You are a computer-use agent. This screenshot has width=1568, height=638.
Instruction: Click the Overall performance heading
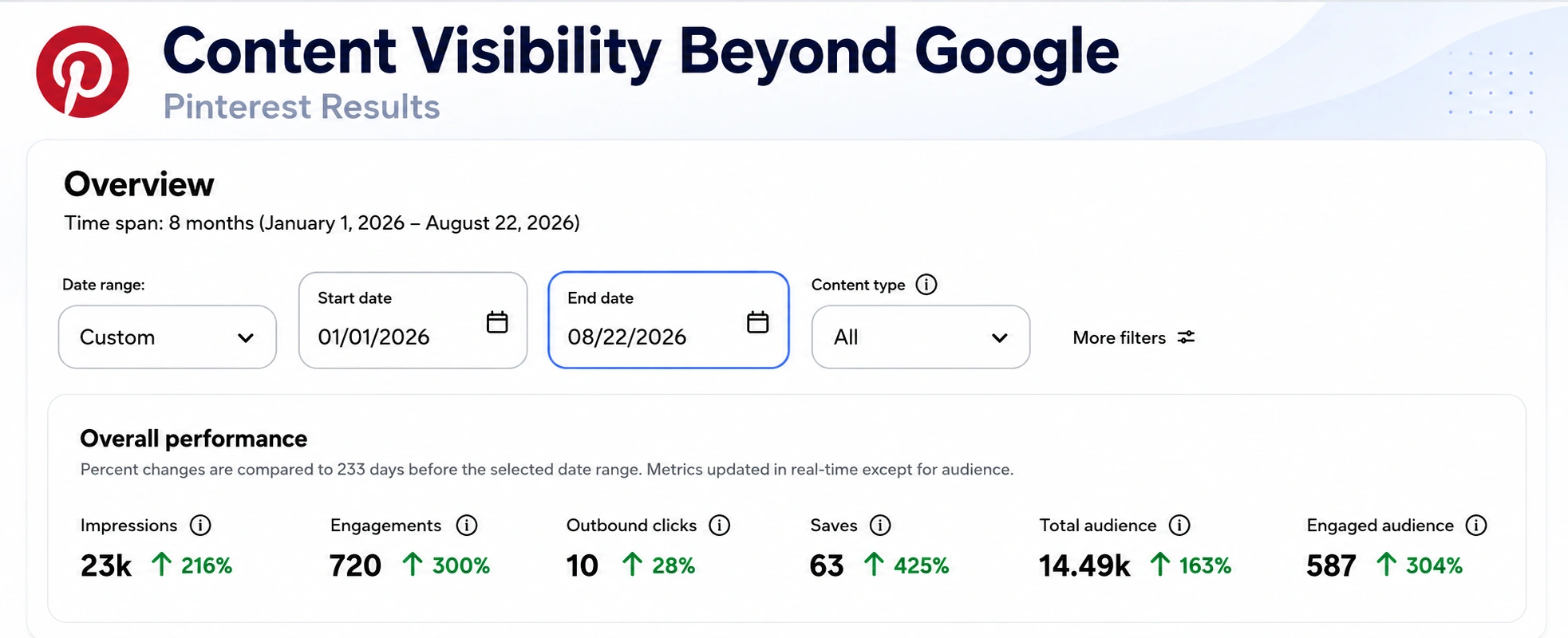(194, 439)
